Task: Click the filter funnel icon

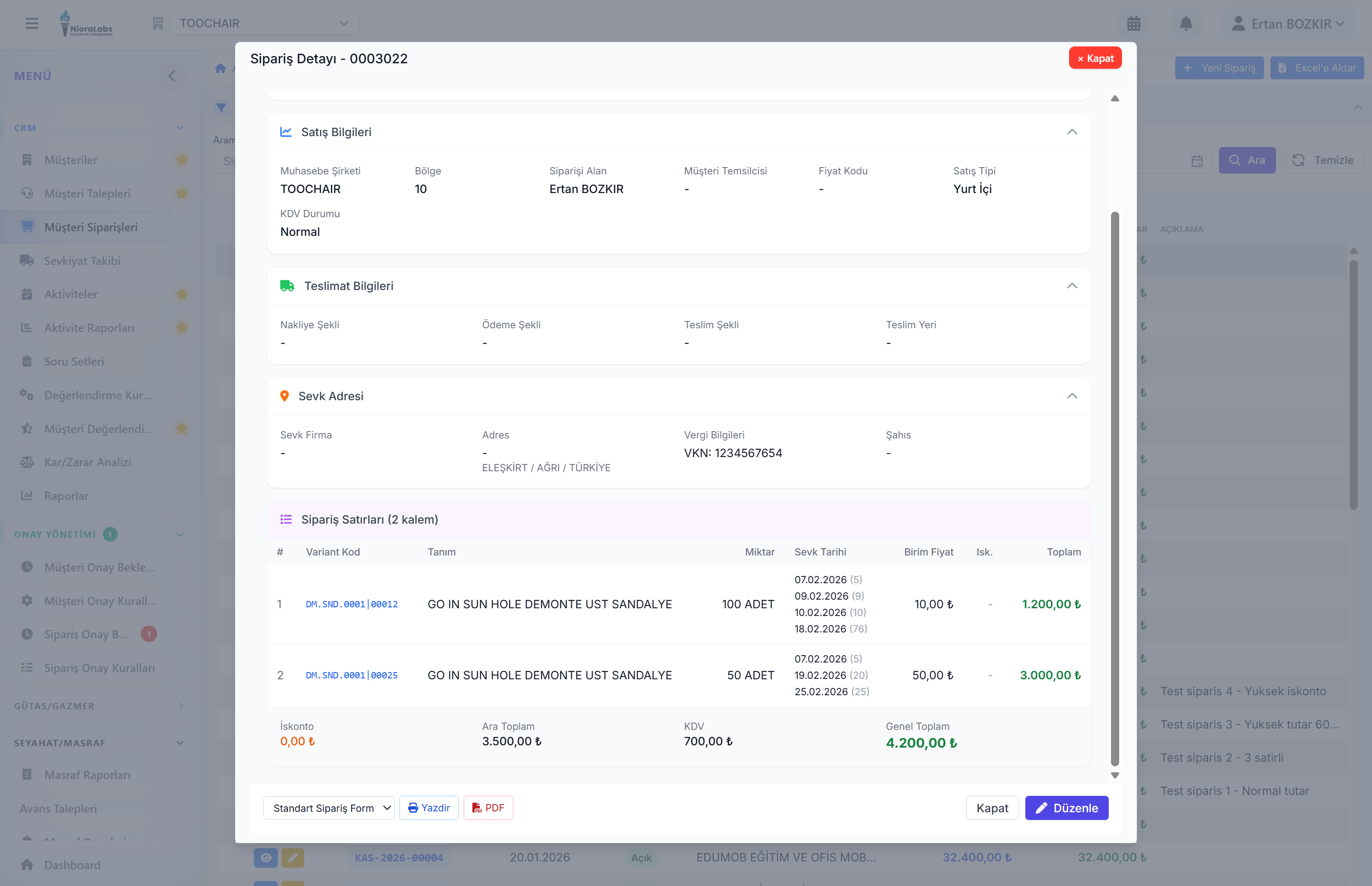Action: pyautogui.click(x=221, y=107)
